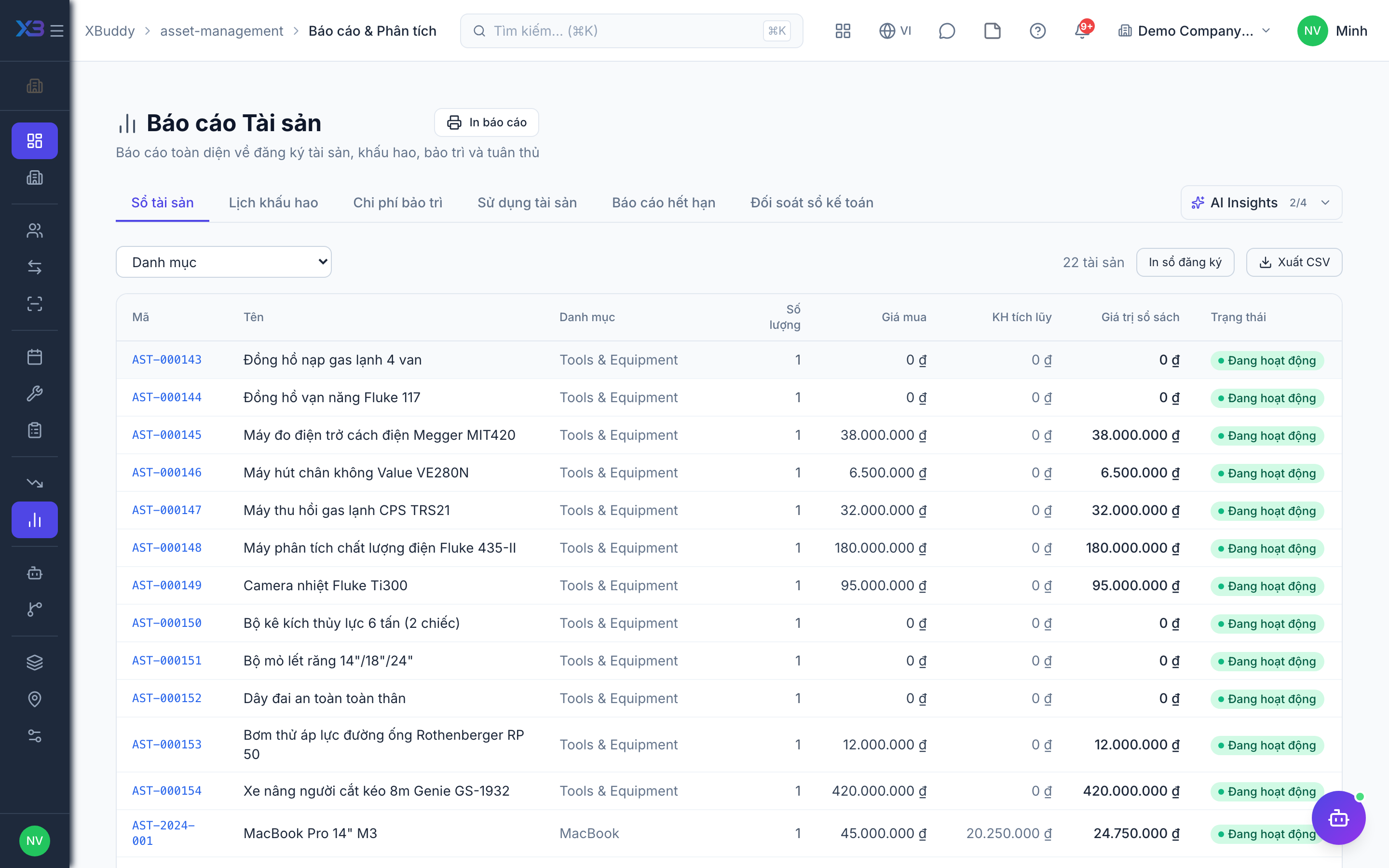Open the calendar icon in sidebar
Image resolution: width=1389 pixels, height=868 pixels.
tap(34, 357)
